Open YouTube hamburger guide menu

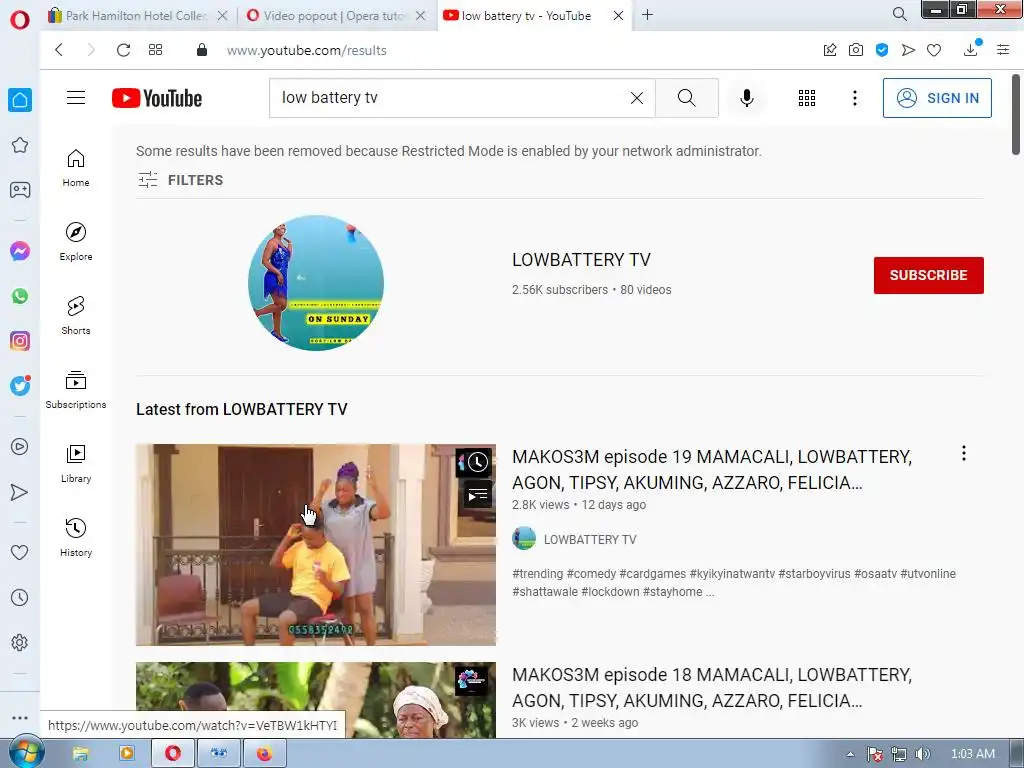(76, 98)
